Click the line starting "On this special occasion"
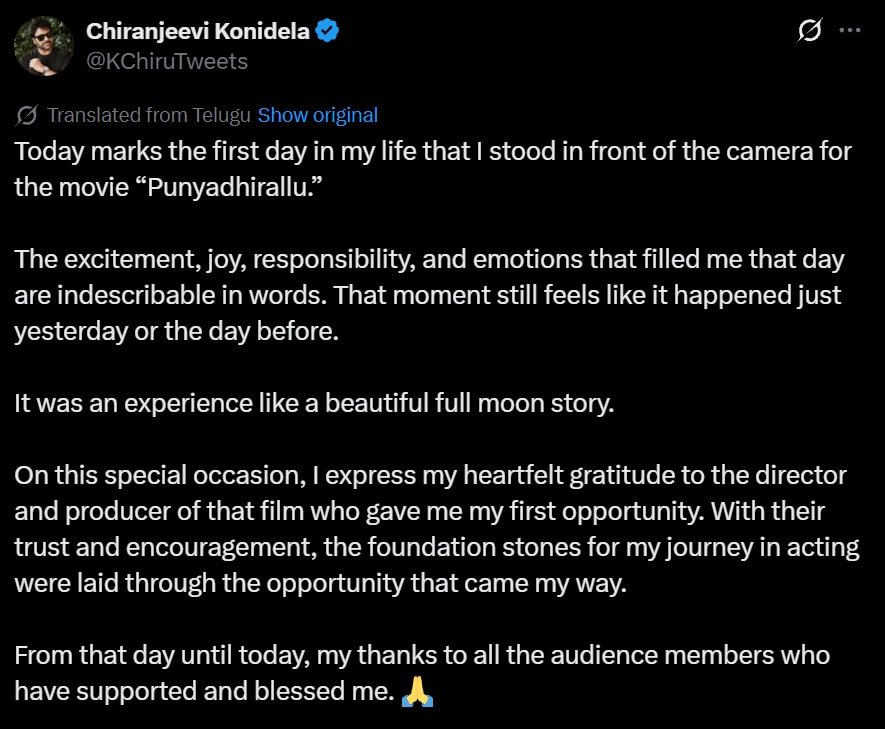 (430, 476)
